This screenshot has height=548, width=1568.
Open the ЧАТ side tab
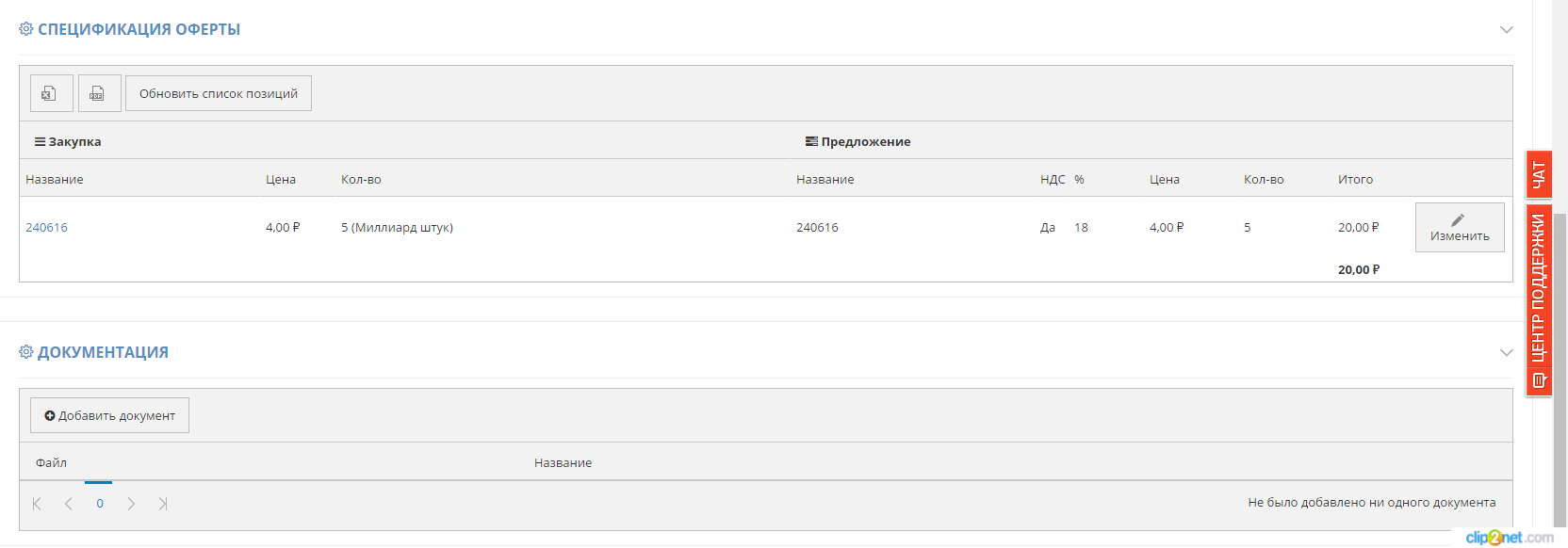coord(1539,174)
